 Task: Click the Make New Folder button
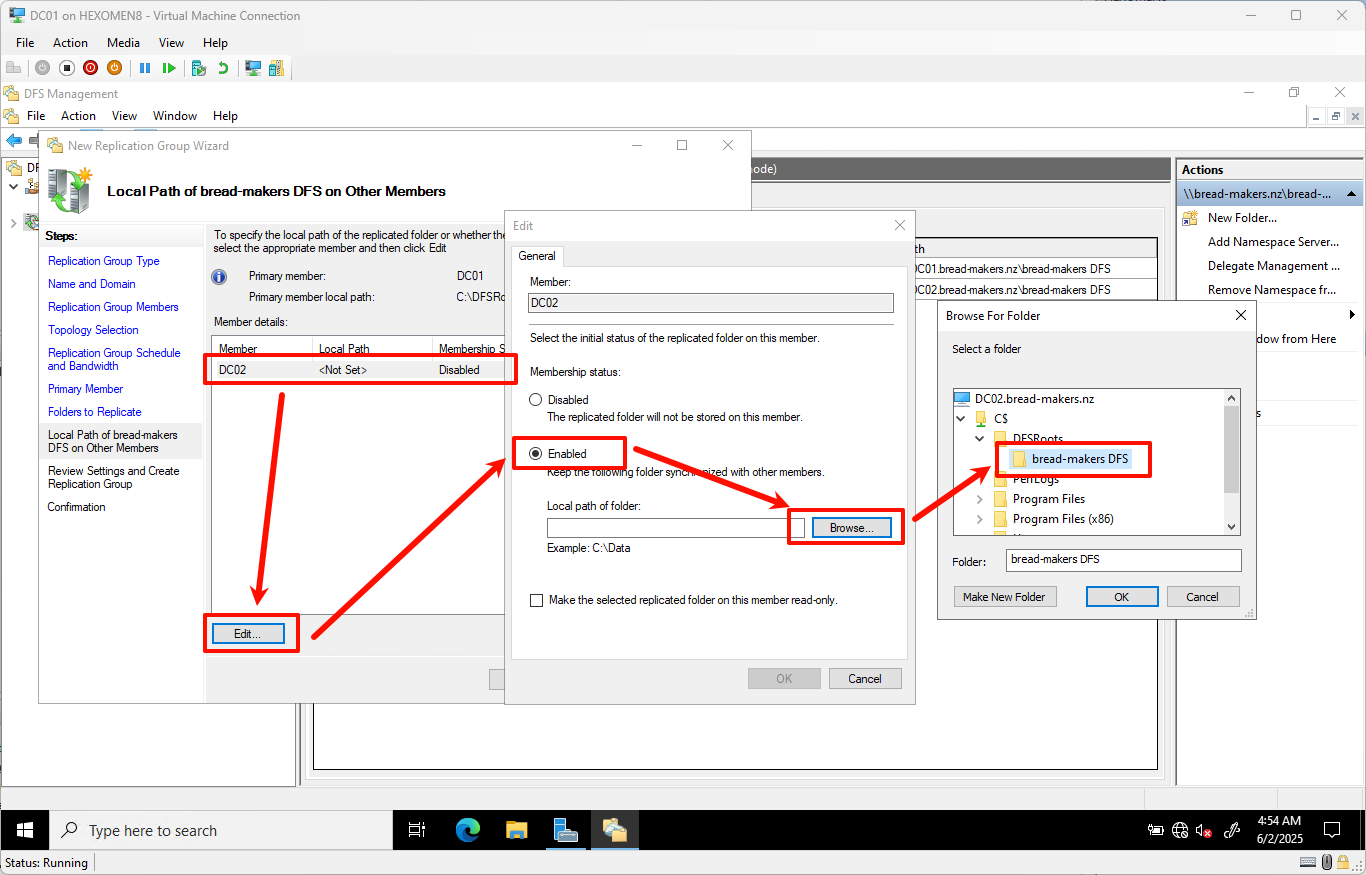click(x=1004, y=596)
